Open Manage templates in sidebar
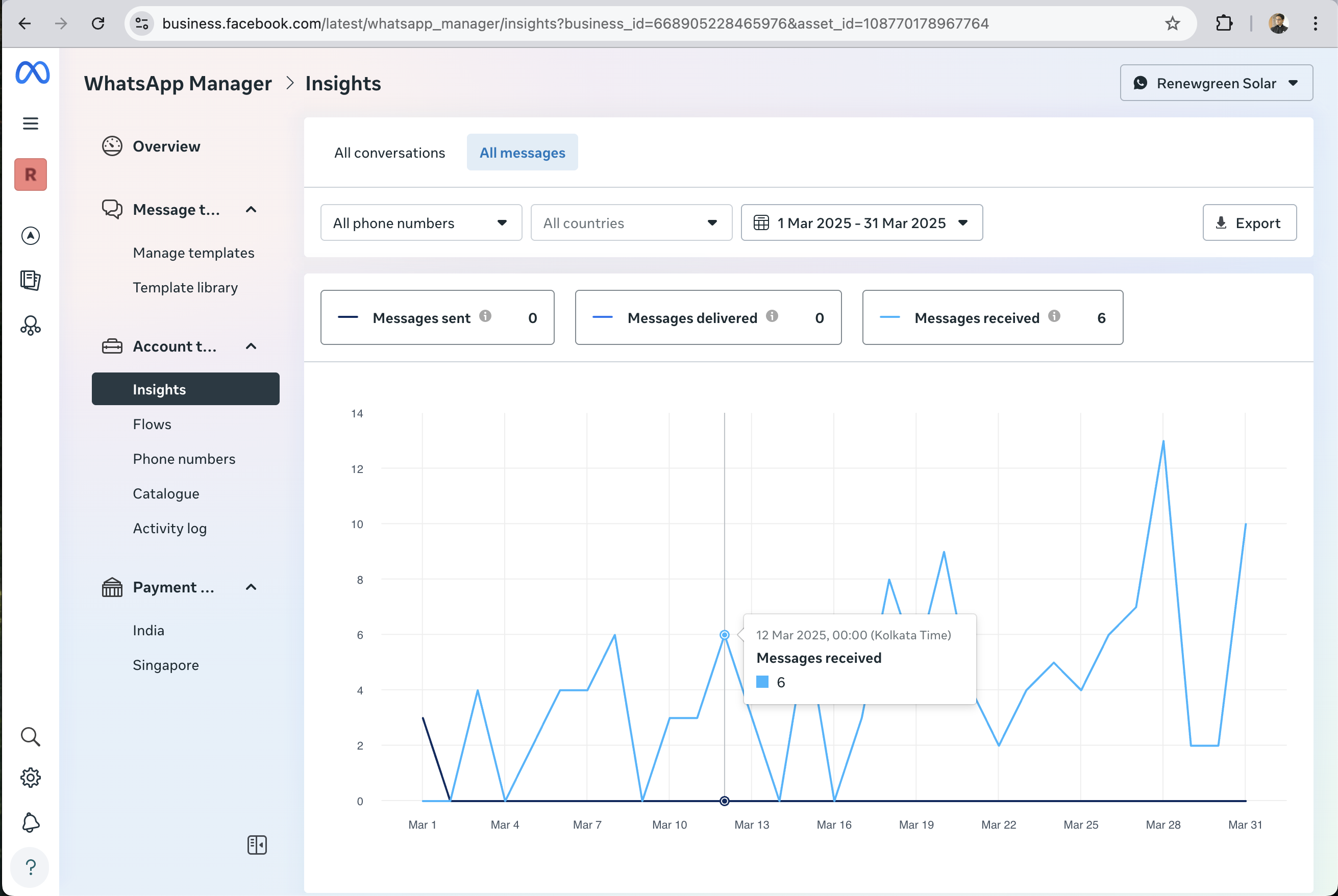Viewport: 1338px width, 896px height. [x=194, y=253]
